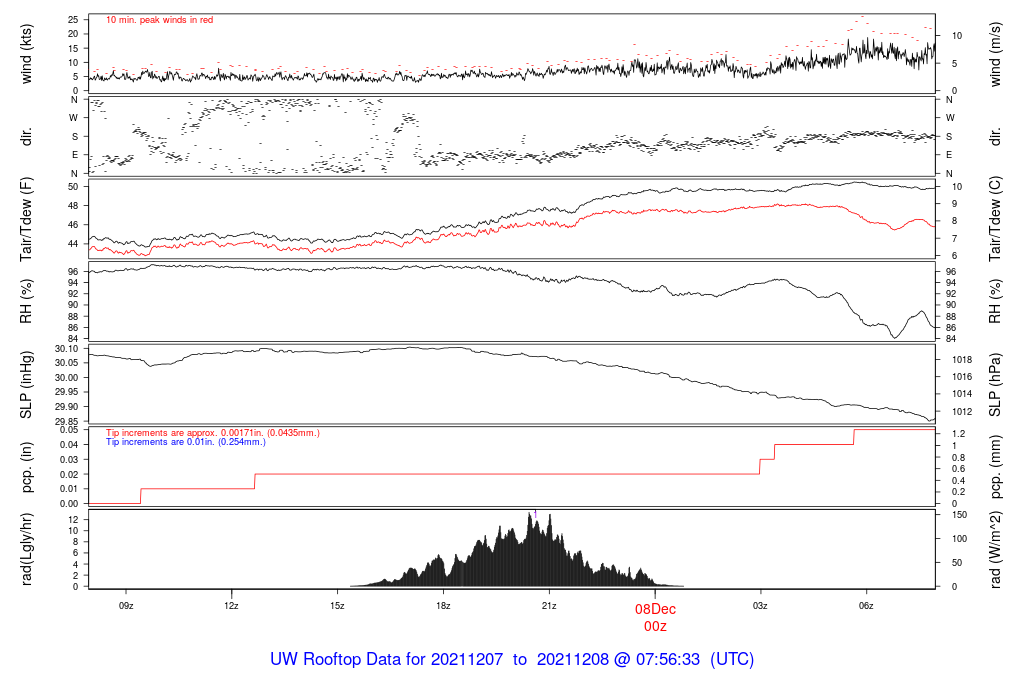
Task: Click the purple marker atop the radiation peak
Action: click(x=536, y=515)
